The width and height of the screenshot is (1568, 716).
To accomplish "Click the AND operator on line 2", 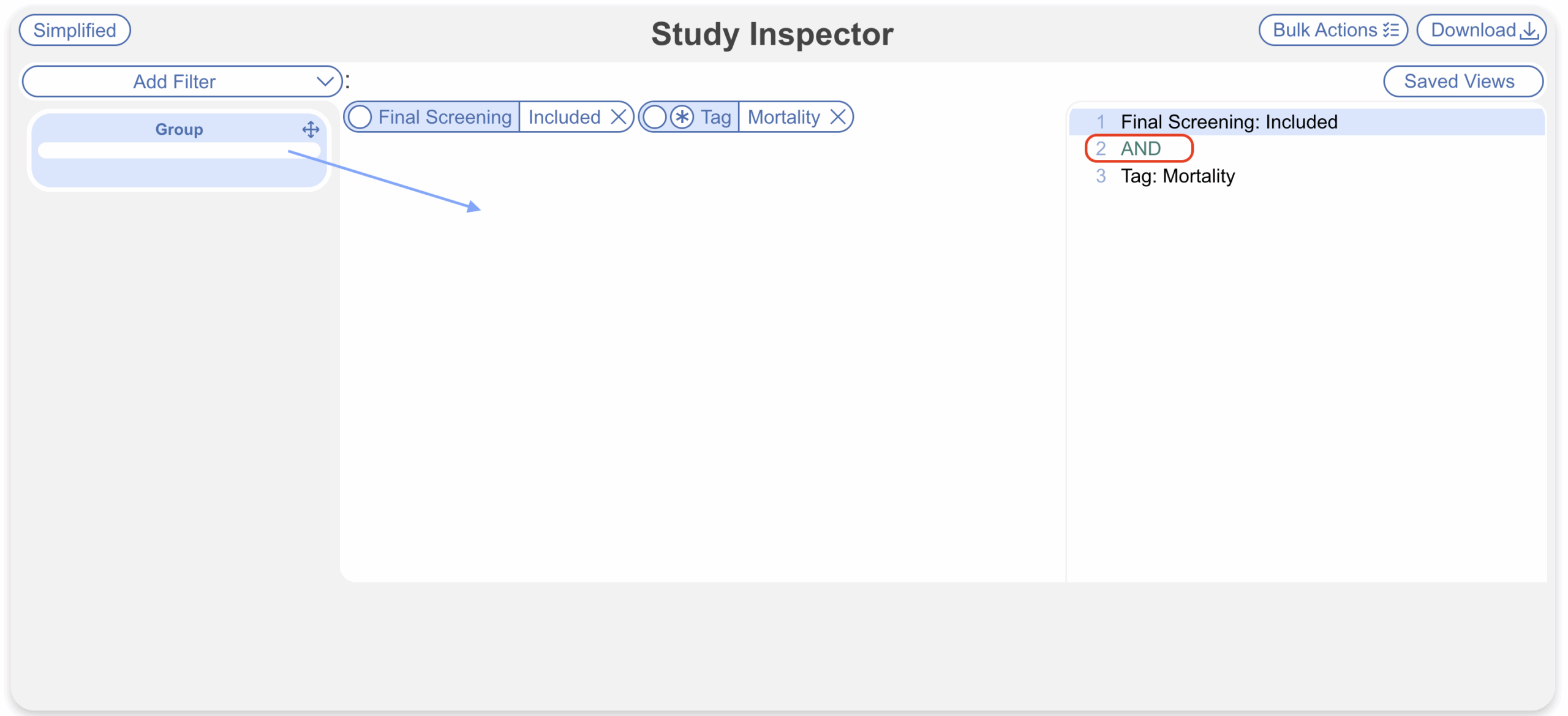I will 1140,148.
